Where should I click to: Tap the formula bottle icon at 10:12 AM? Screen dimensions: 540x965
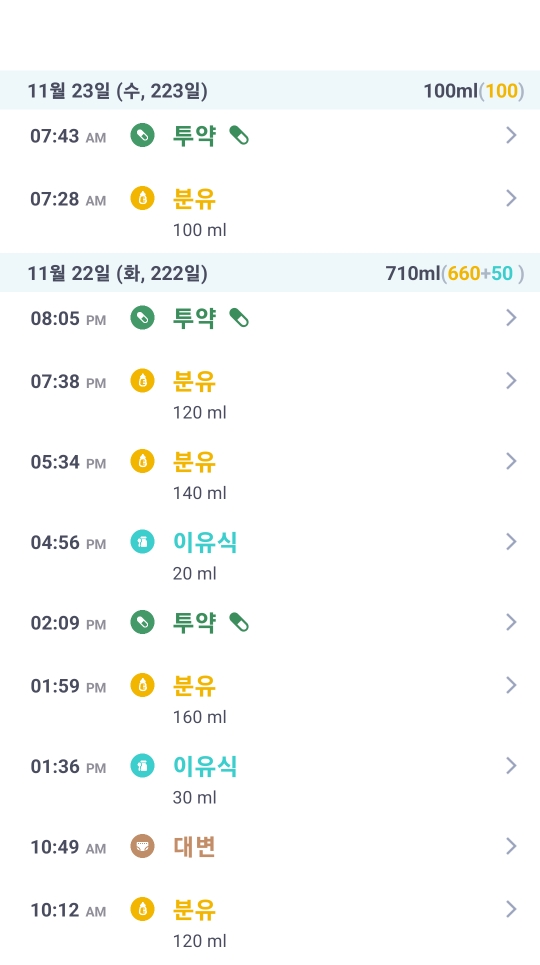pos(142,910)
